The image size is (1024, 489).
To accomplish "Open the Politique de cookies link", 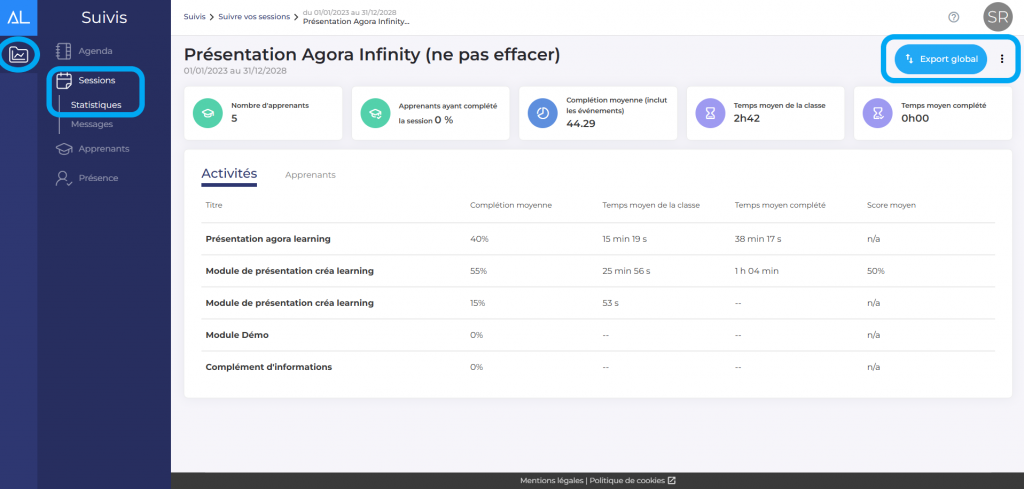I will coord(632,481).
